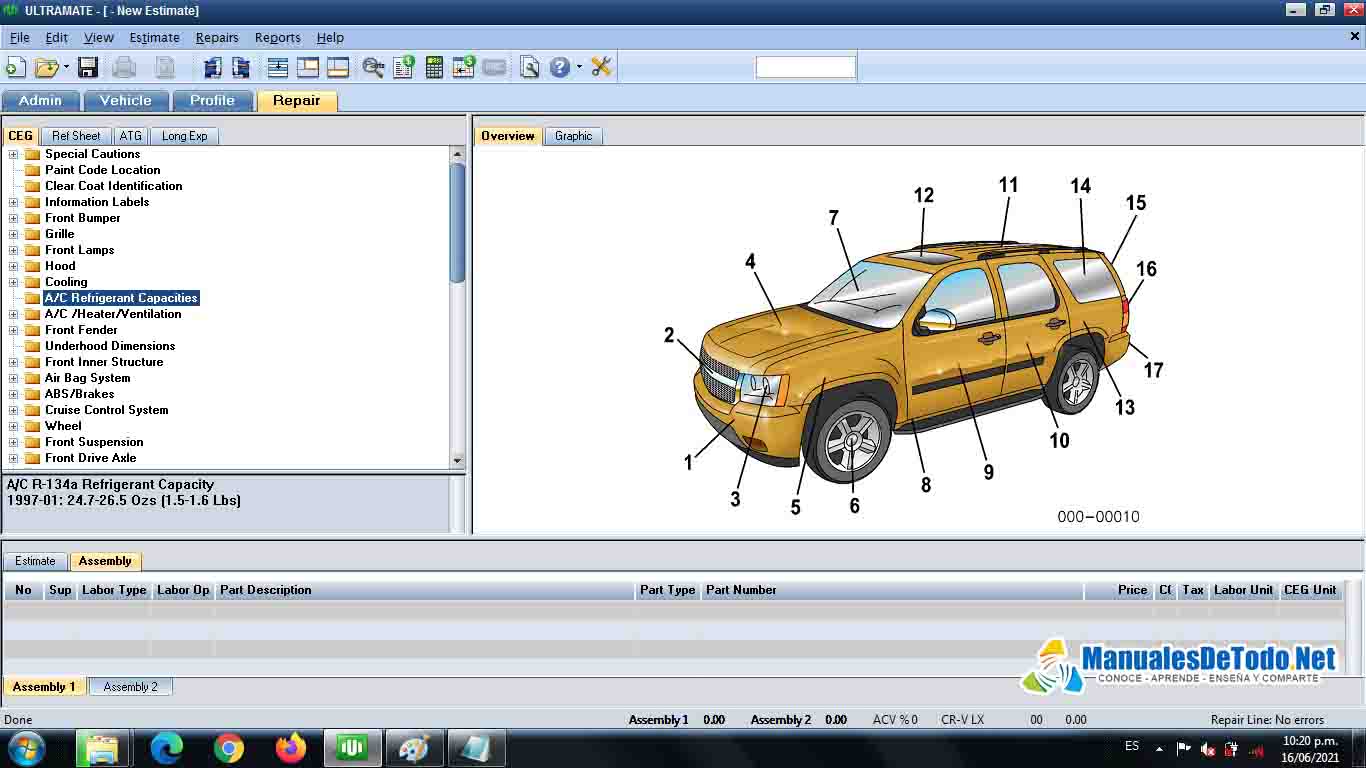Image resolution: width=1366 pixels, height=768 pixels.
Task: Switch to the Graphic tab
Action: point(573,136)
